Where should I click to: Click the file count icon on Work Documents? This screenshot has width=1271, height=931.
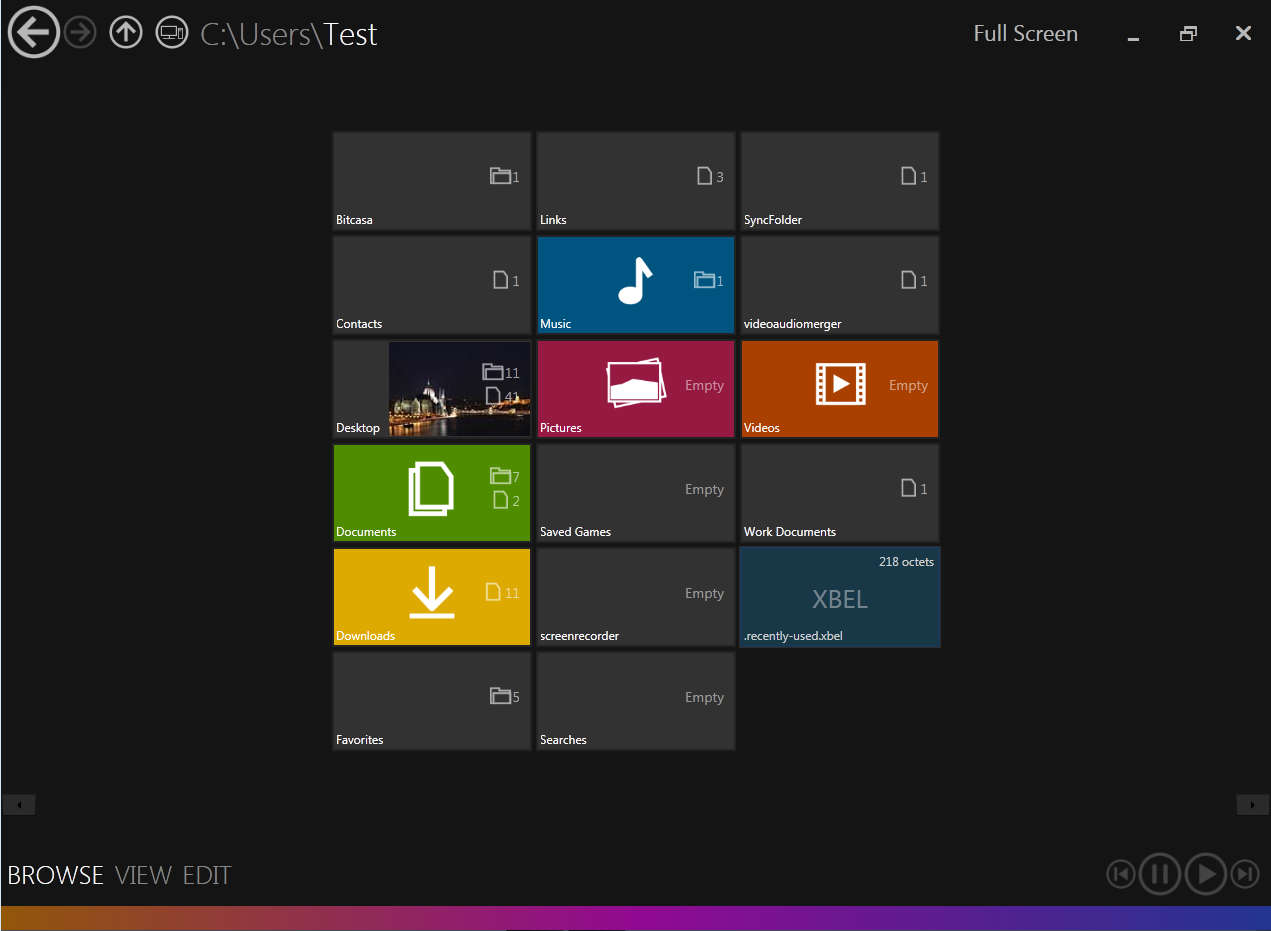908,488
